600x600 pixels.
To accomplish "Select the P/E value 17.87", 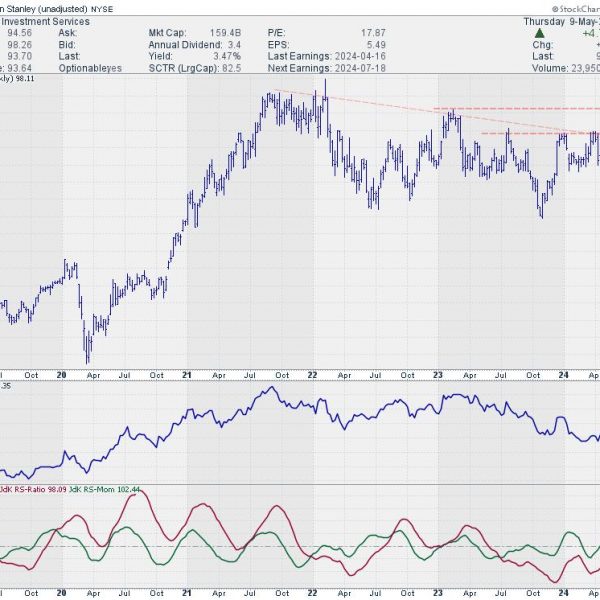I will click(x=373, y=33).
